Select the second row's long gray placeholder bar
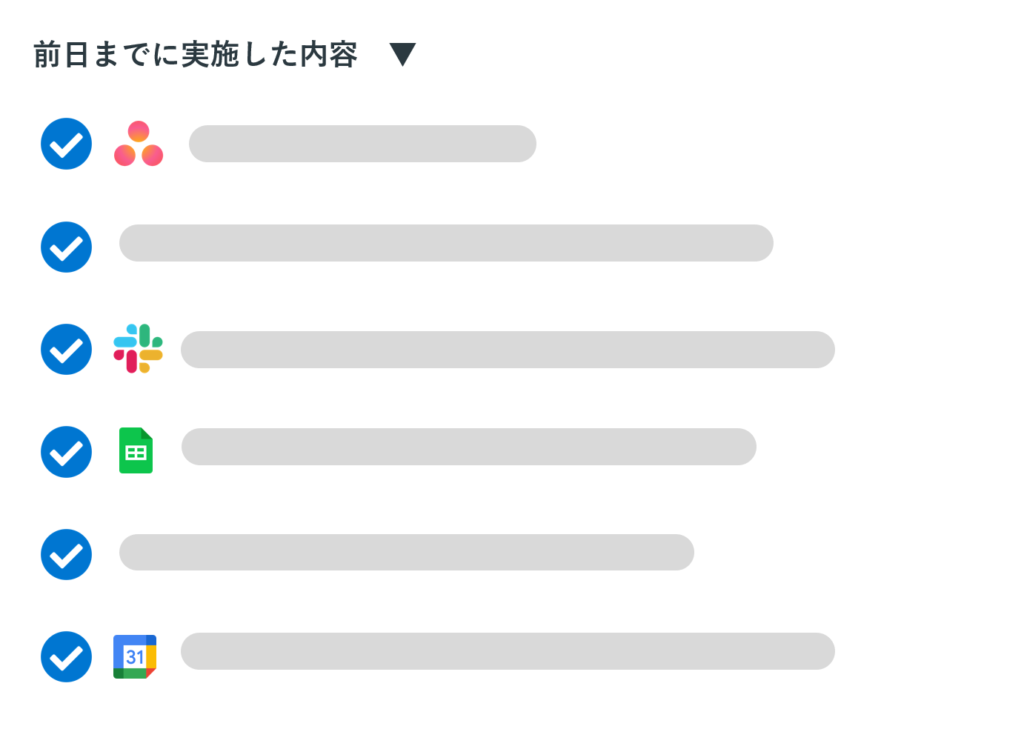The width and height of the screenshot is (1024, 729). coord(446,243)
